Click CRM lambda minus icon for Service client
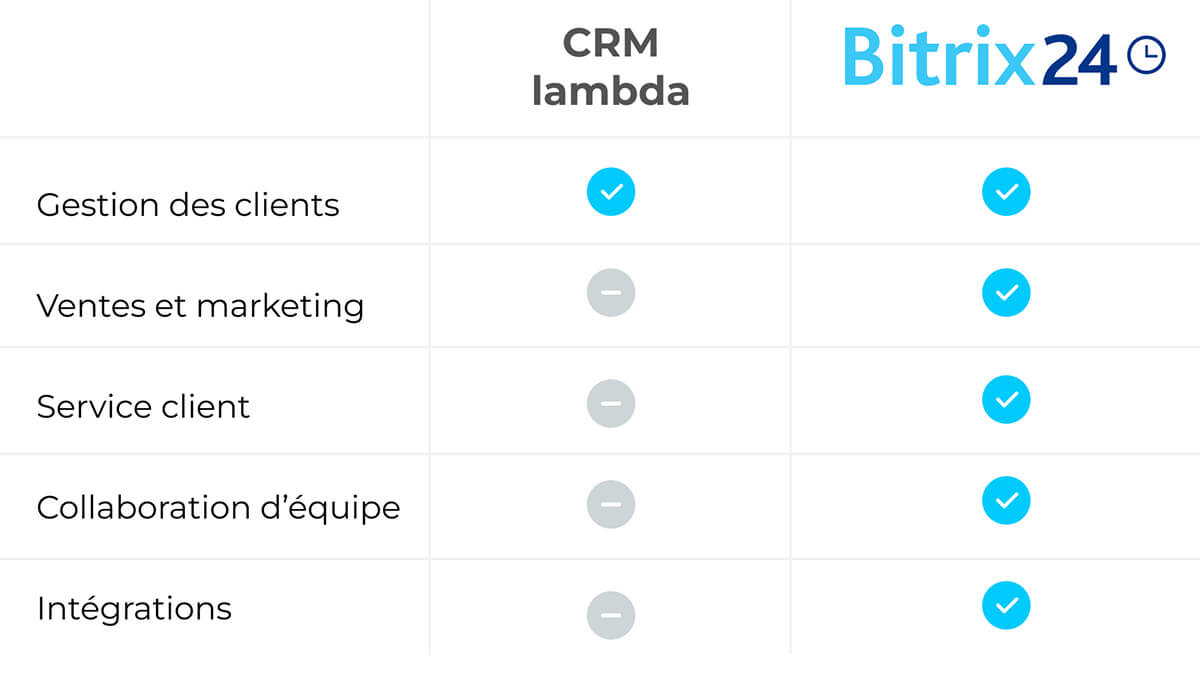This screenshot has width=1200, height=682. [x=611, y=404]
